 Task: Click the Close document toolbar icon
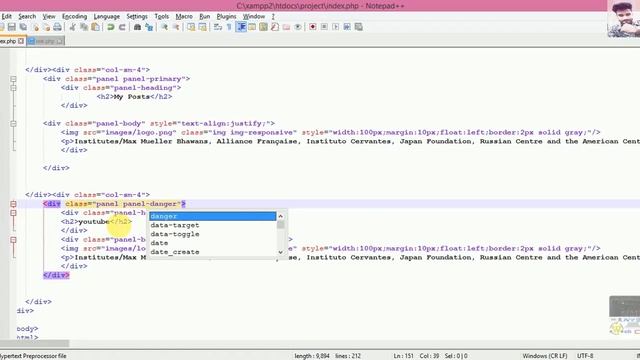[36, 27]
